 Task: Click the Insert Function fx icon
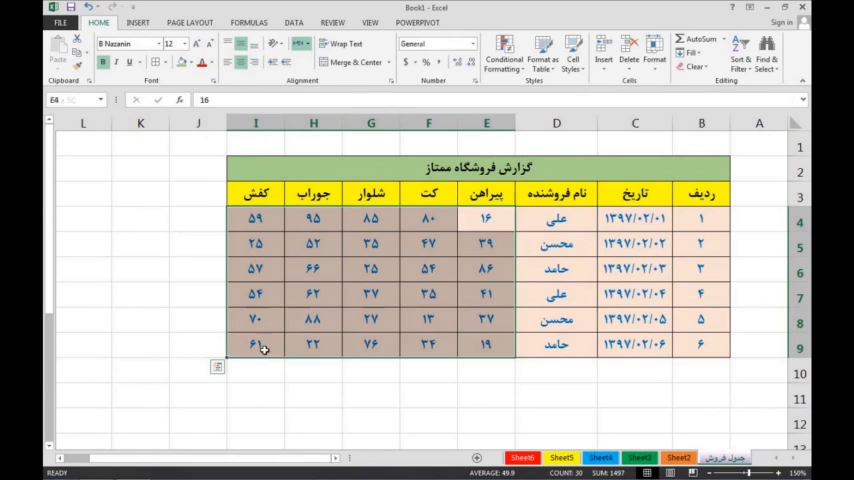tap(180, 100)
